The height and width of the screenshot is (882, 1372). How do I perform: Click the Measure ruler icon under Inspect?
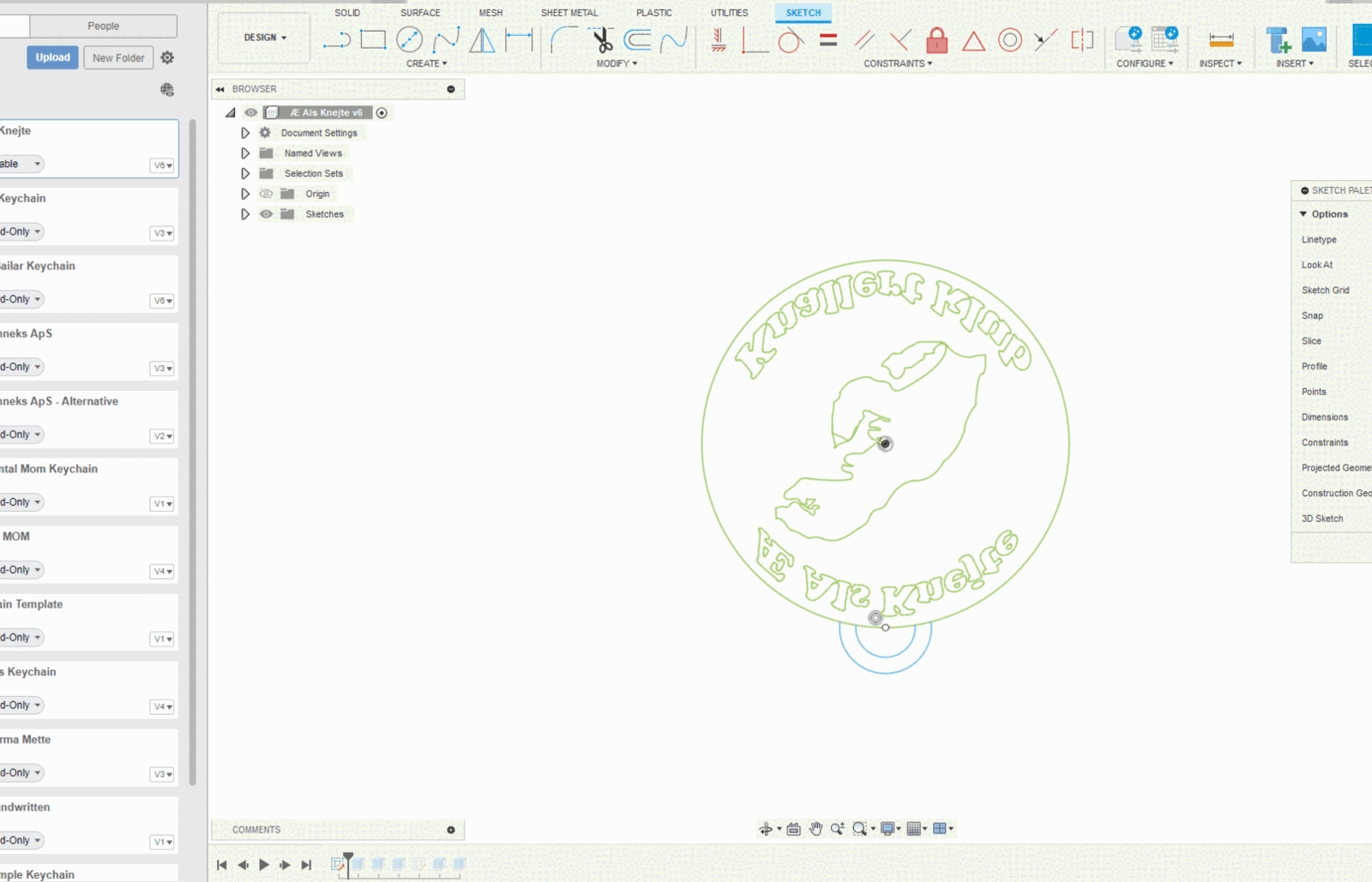pos(1221,39)
